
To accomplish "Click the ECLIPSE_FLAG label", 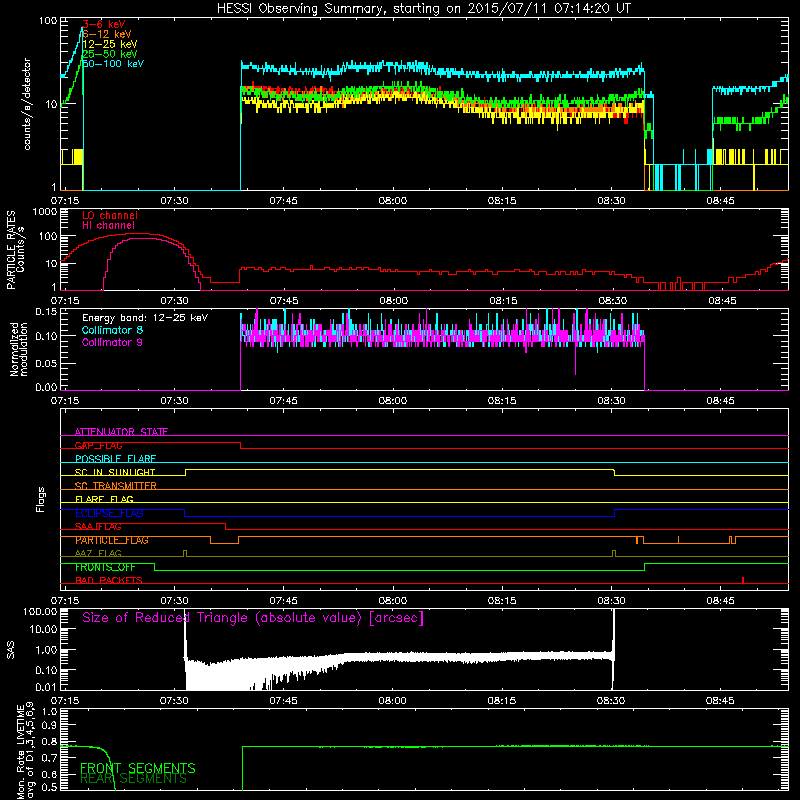I will point(109,513).
